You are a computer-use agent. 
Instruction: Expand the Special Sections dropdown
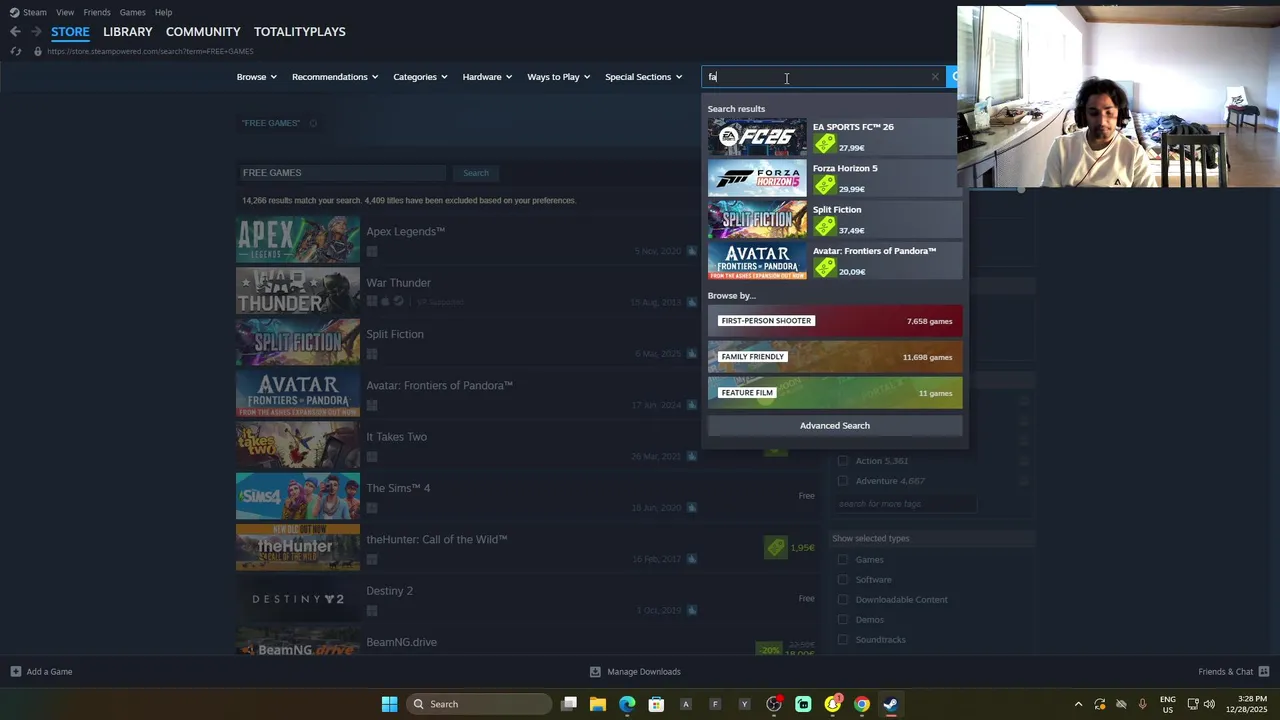click(x=644, y=77)
